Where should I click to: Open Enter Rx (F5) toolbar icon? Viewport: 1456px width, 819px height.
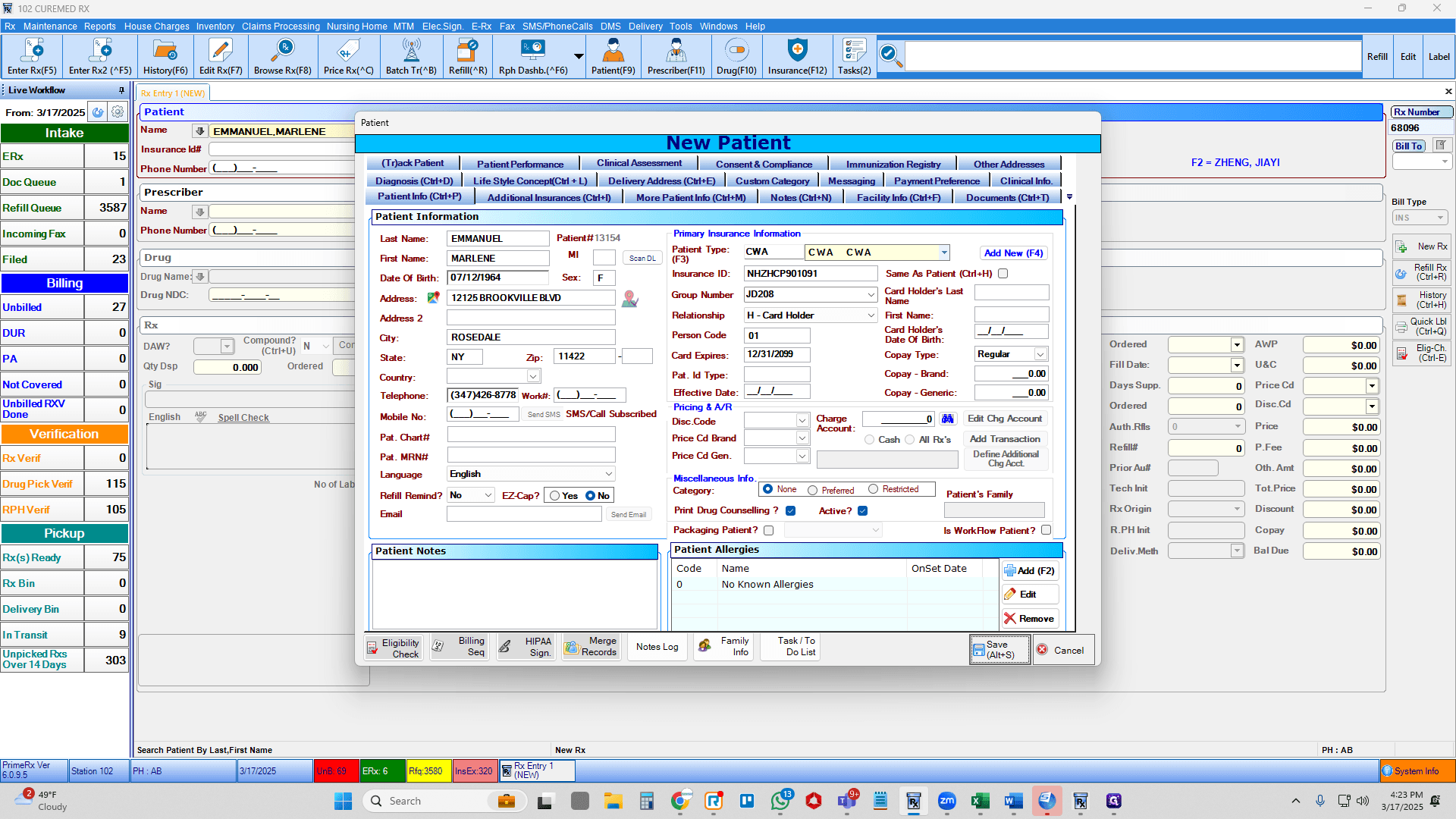click(x=32, y=57)
